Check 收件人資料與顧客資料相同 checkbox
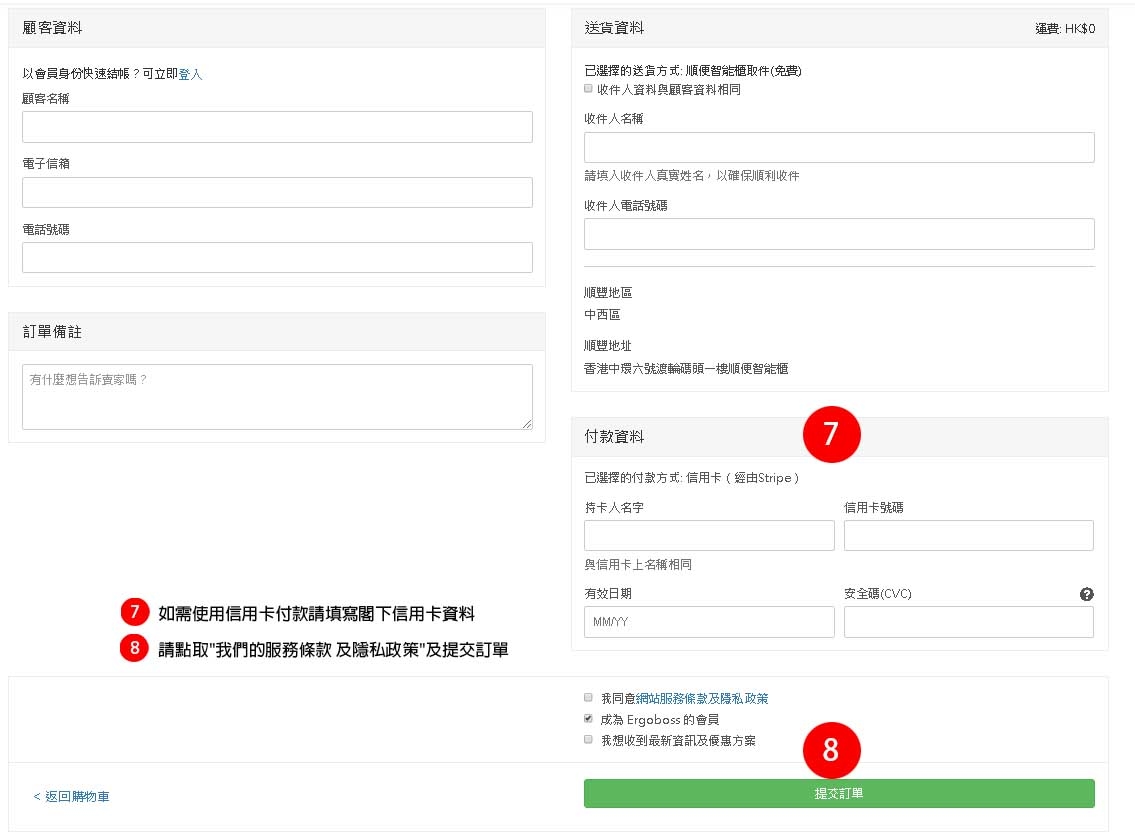The image size is (1135, 833). (x=589, y=89)
